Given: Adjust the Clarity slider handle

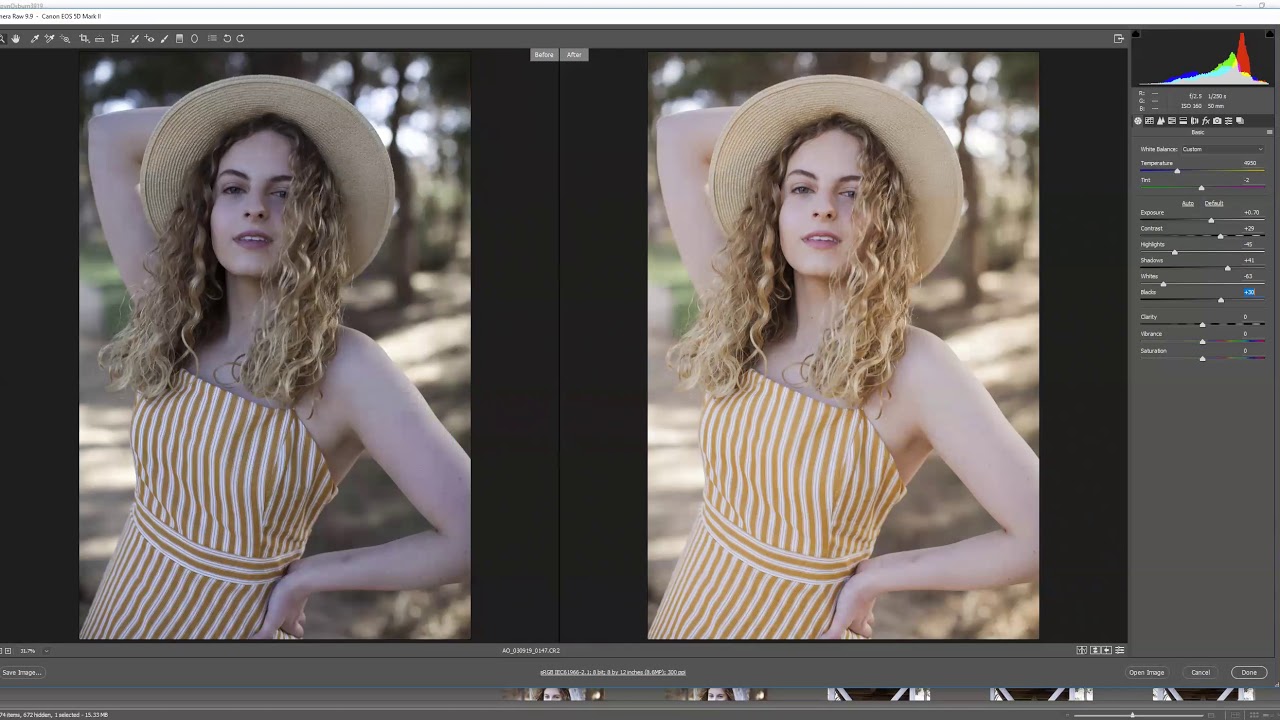Looking at the screenshot, I should click(x=1202, y=324).
